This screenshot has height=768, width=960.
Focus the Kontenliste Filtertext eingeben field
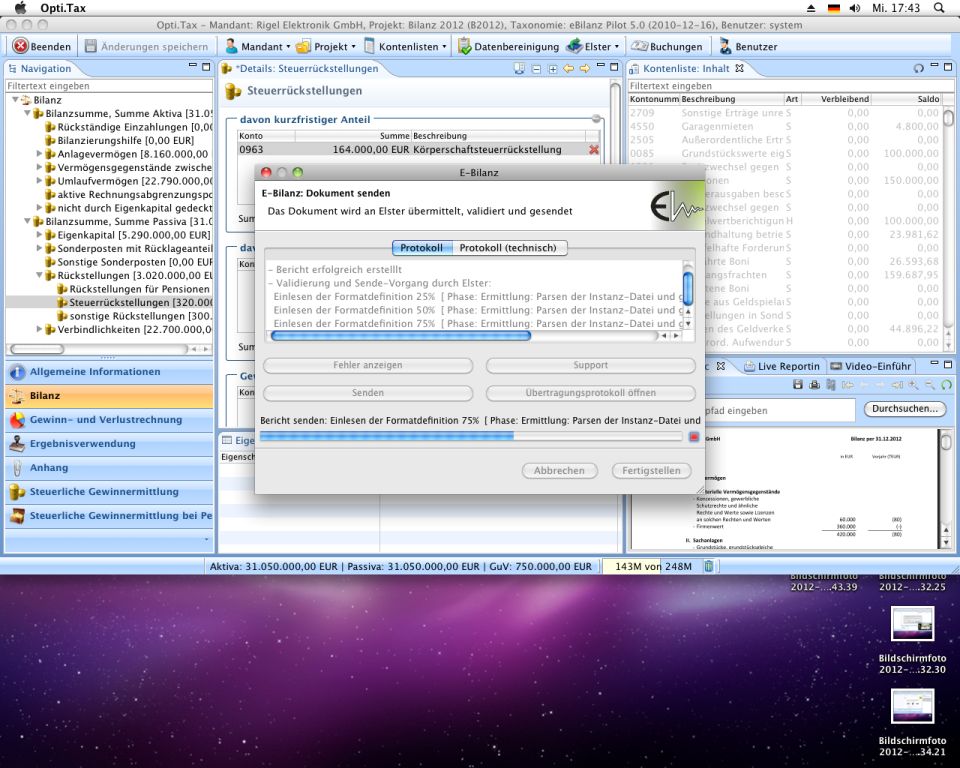(790, 86)
